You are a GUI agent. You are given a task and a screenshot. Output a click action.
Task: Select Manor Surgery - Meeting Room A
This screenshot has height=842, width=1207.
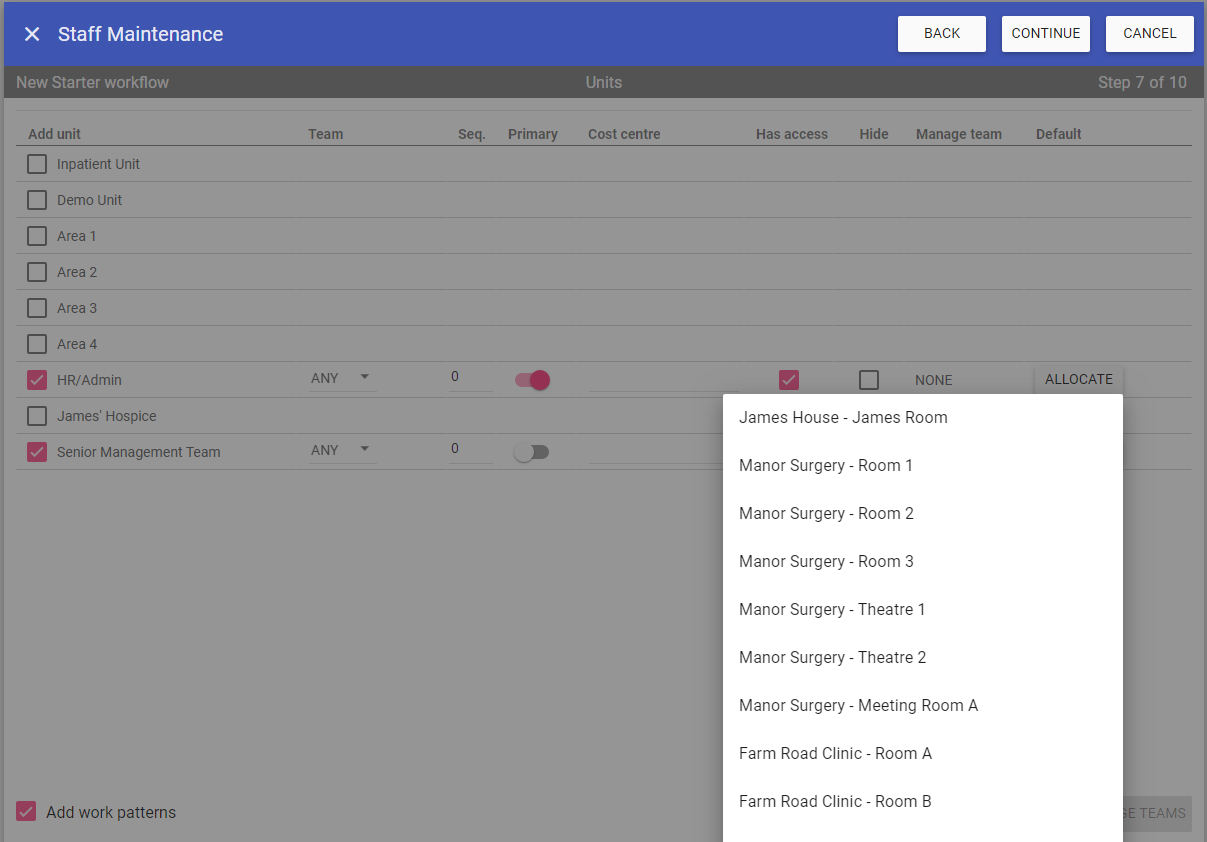click(858, 706)
